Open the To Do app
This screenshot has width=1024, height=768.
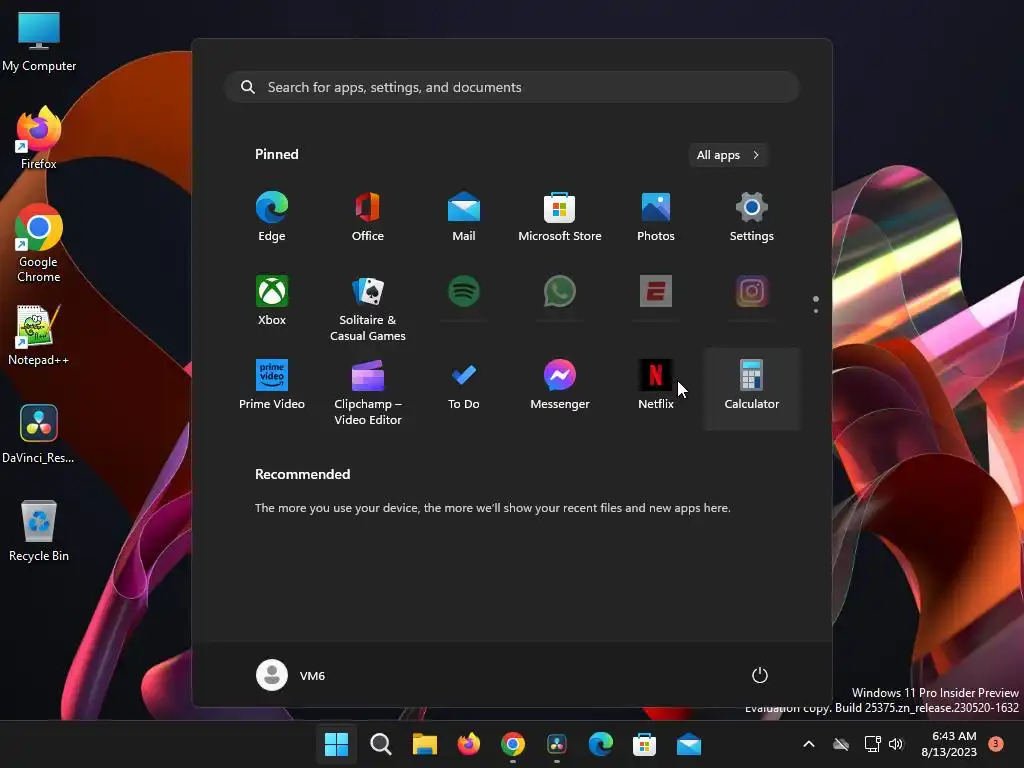coord(464,385)
